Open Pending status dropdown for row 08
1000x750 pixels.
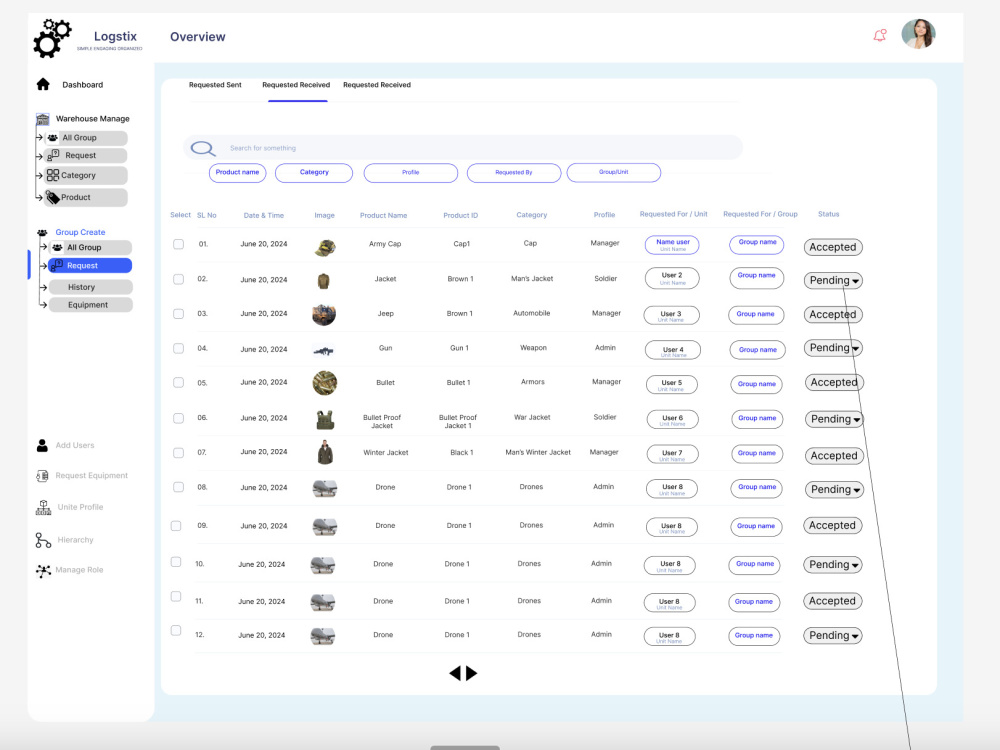835,490
